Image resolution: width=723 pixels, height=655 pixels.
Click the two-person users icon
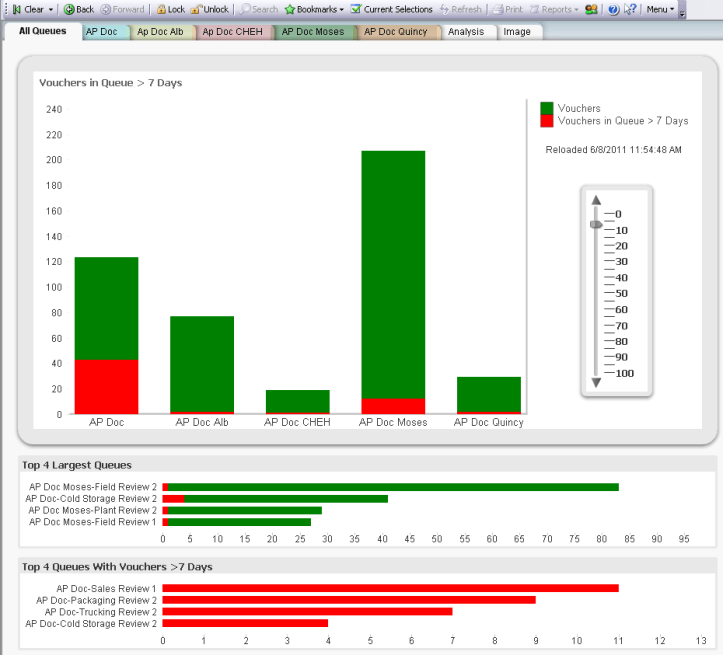point(592,9)
